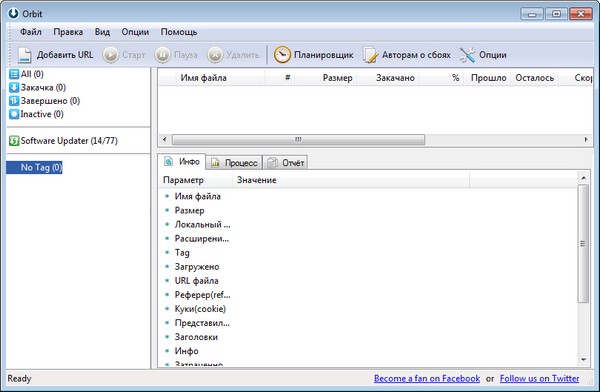Click horizontal scrollbar left arrow
Image resolution: width=600 pixels, height=392 pixels.
click(165, 140)
